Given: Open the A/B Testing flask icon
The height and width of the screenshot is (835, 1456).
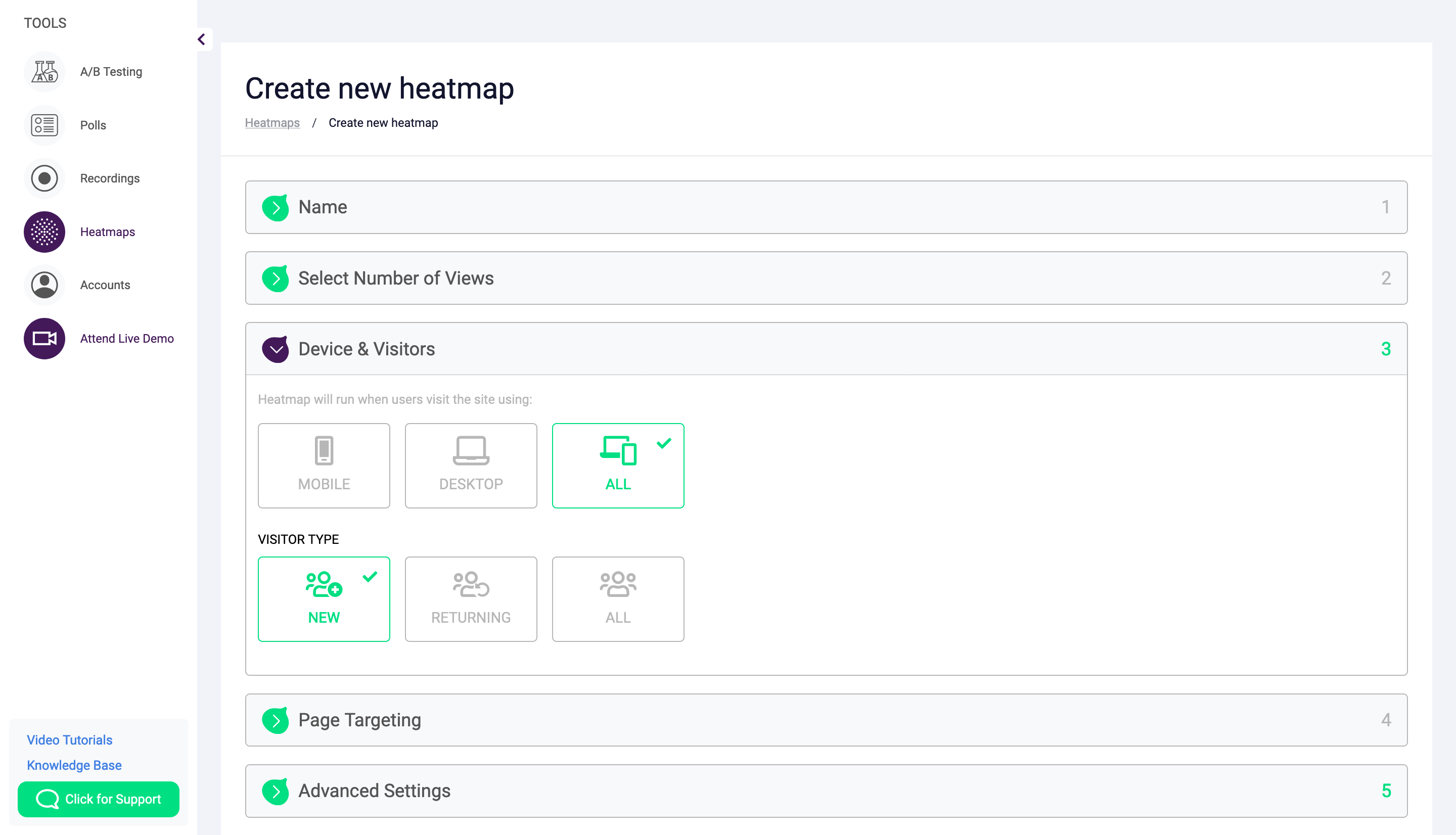Looking at the screenshot, I should [44, 72].
